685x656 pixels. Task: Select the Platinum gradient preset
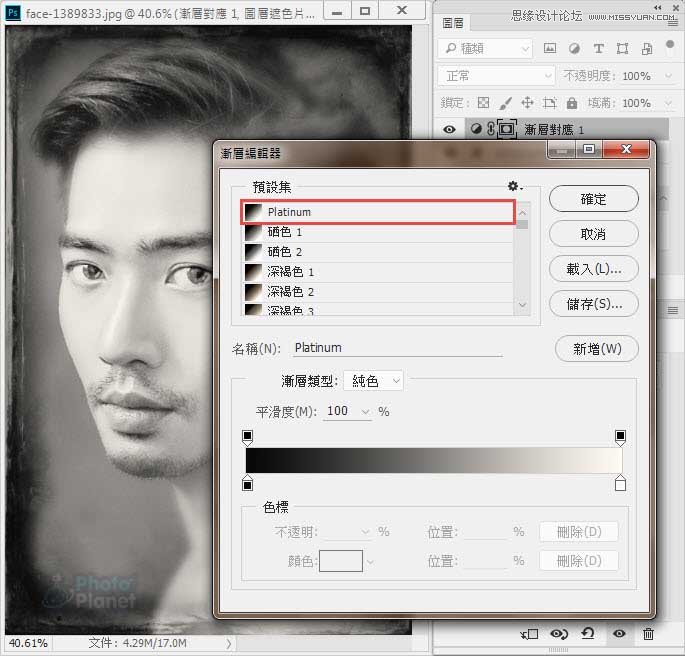point(378,212)
